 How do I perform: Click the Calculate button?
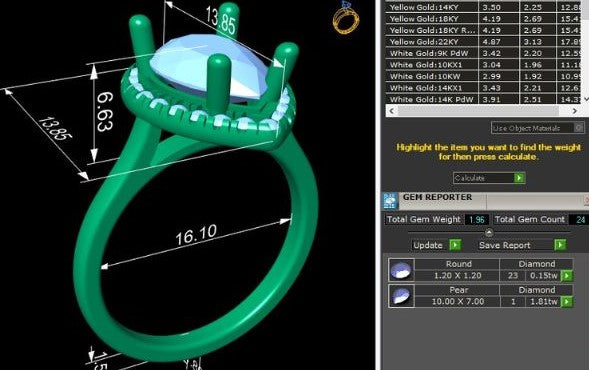click(489, 178)
